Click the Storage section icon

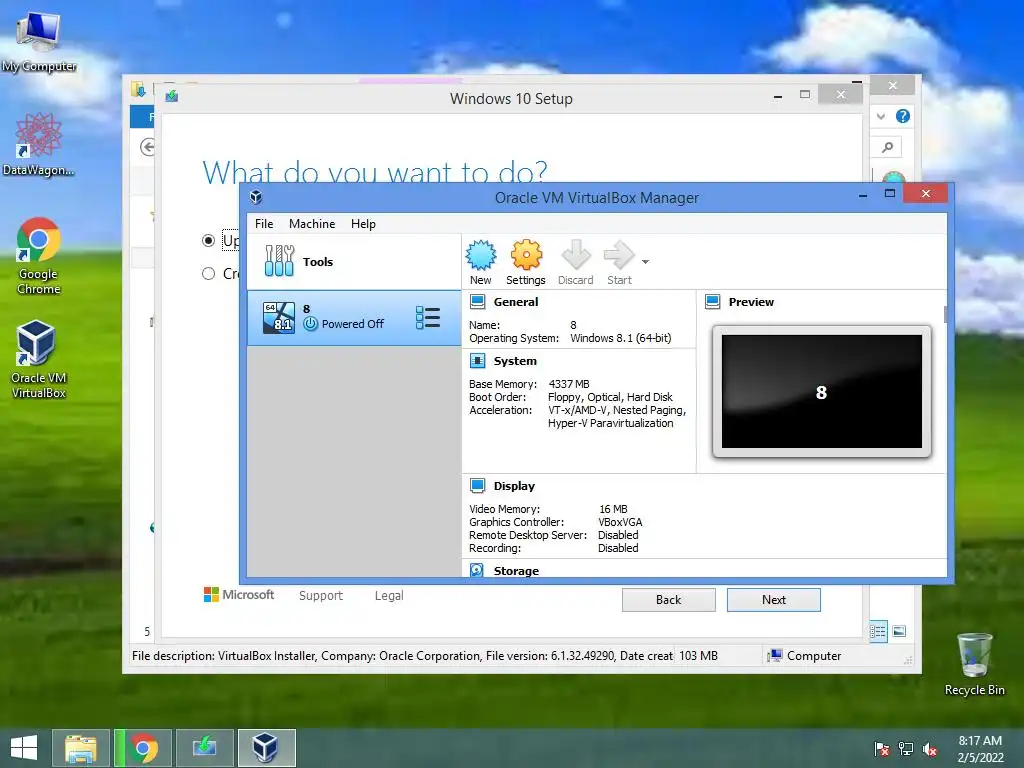[477, 570]
